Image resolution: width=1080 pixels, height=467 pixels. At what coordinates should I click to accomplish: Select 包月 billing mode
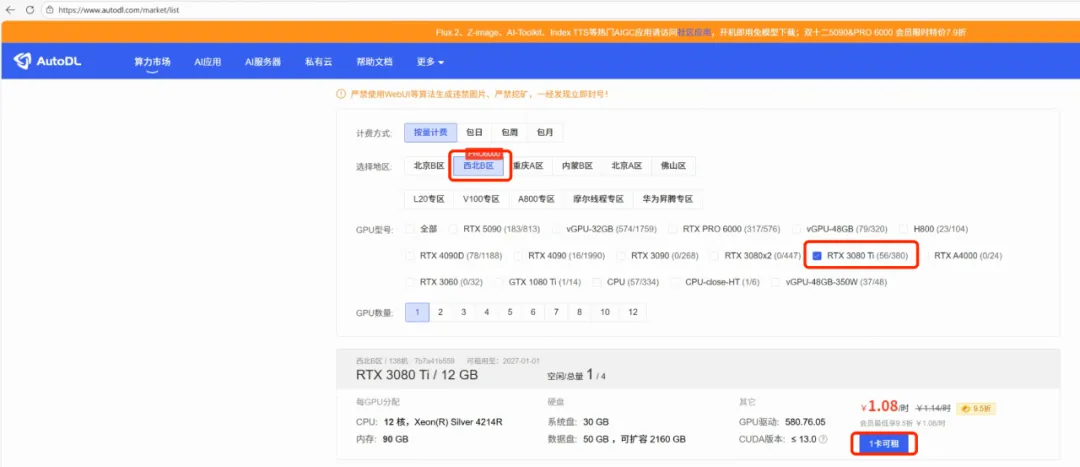(545, 132)
